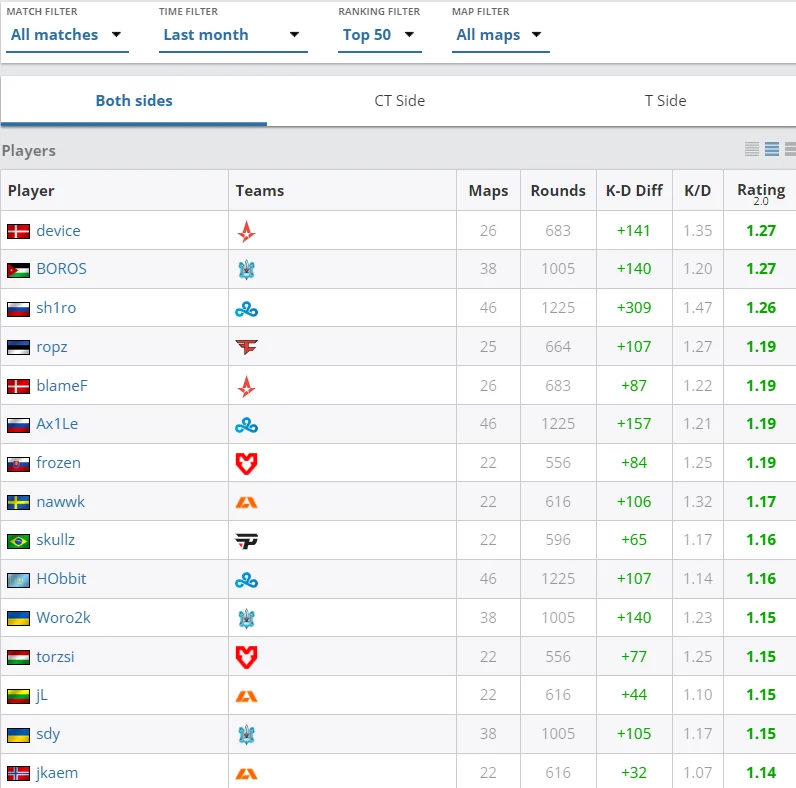Click the Cloud9 logo in HObbit row
The image size is (796, 788).
tap(247, 580)
